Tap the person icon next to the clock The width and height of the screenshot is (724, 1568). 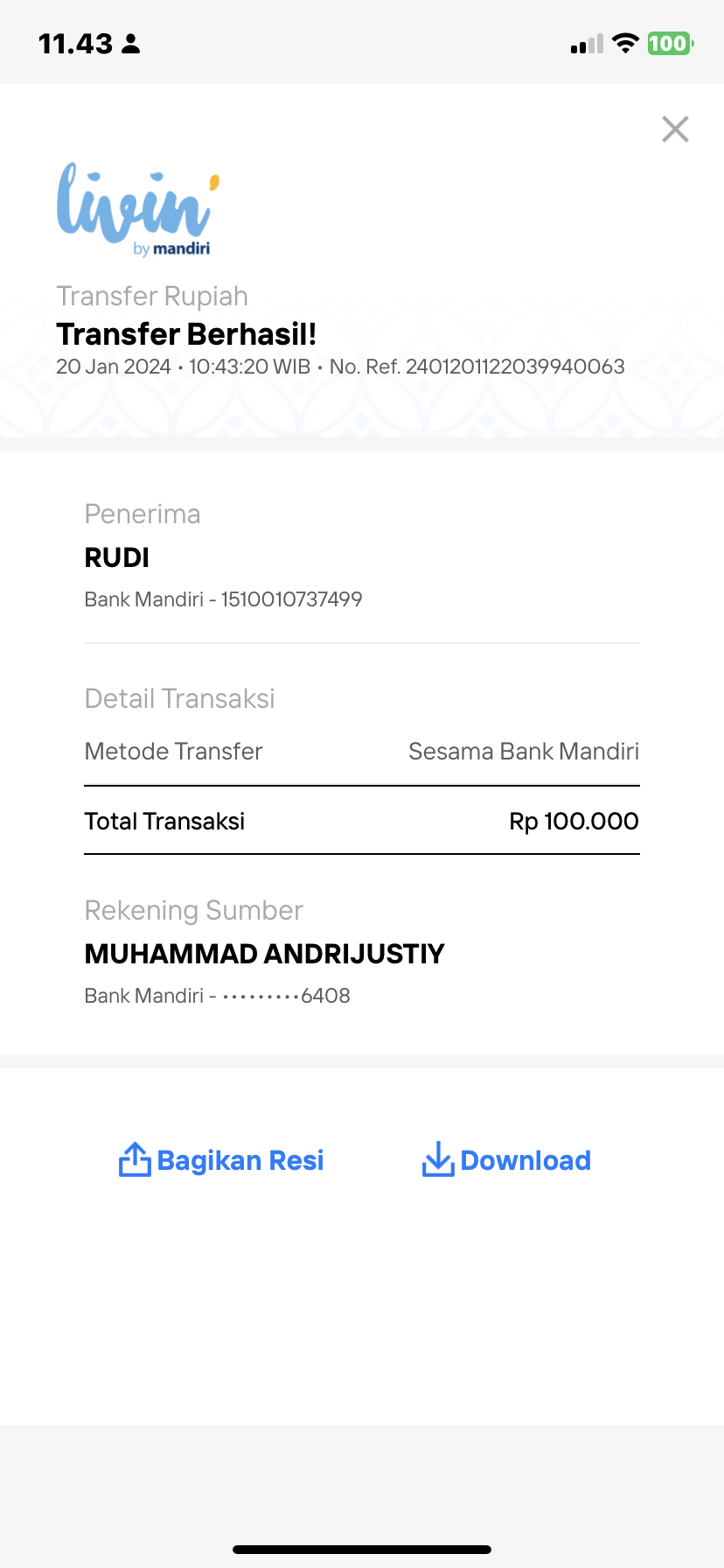coord(131,44)
